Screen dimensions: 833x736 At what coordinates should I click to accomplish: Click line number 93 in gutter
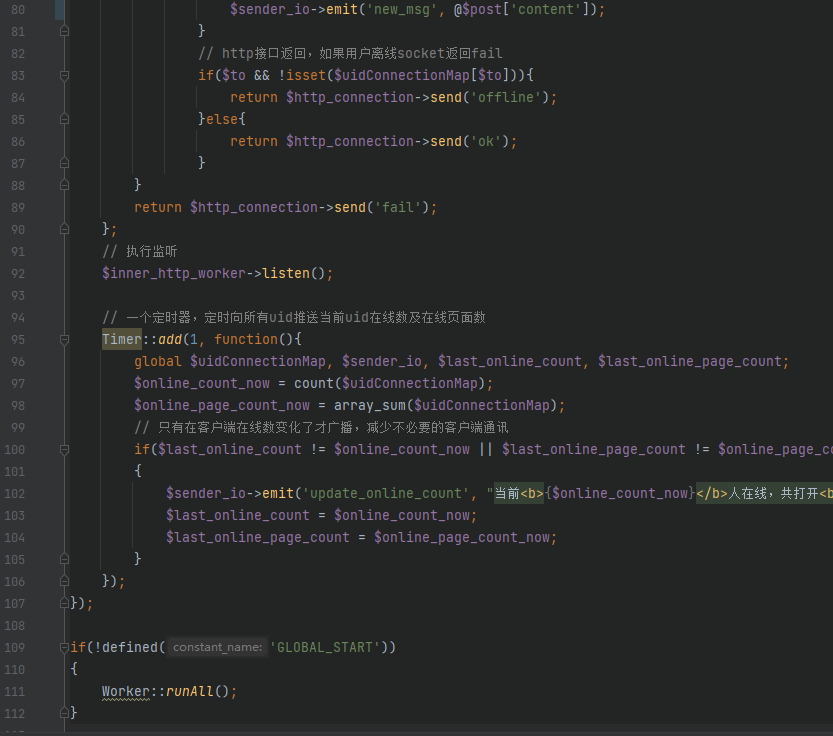tap(18, 295)
